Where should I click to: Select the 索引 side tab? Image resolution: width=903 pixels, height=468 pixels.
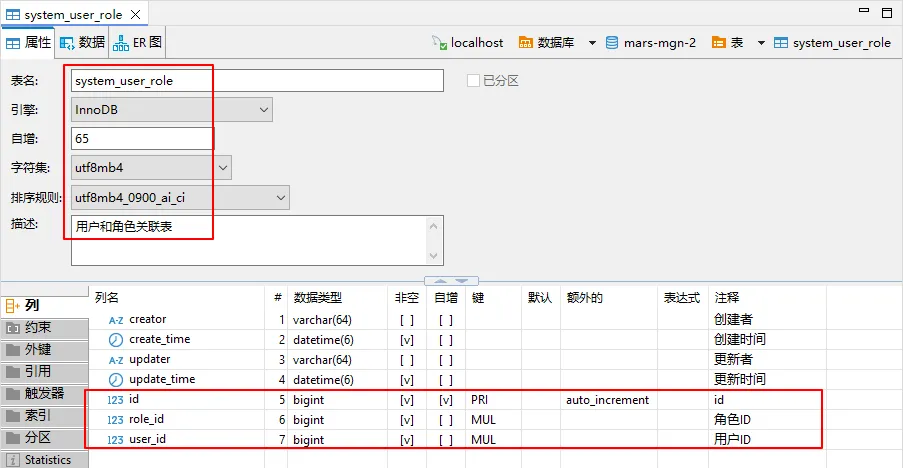(x=44, y=415)
